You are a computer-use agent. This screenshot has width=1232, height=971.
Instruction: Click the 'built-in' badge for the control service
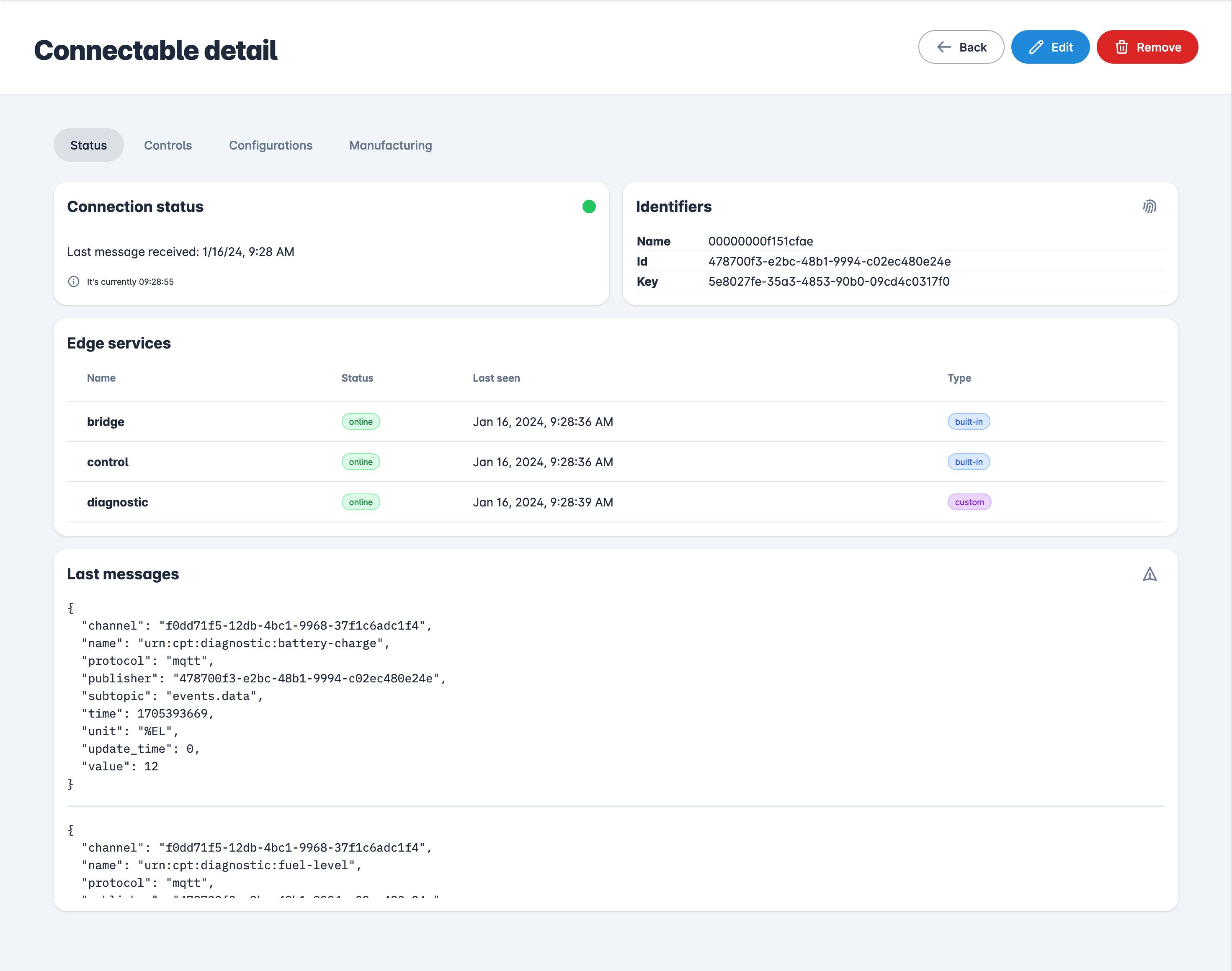[x=968, y=462]
